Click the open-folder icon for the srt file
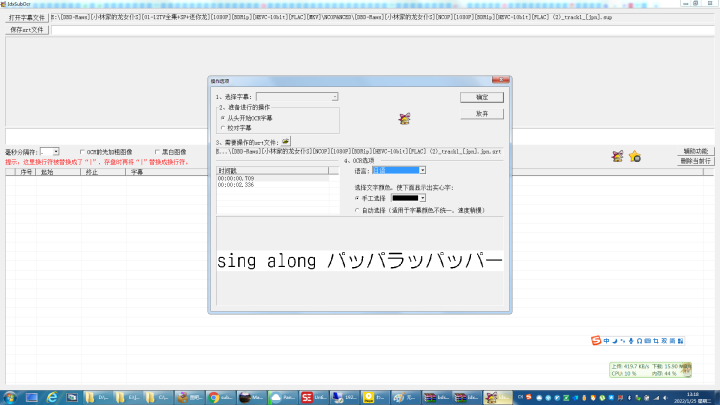This screenshot has width=720, height=405. 286,141
